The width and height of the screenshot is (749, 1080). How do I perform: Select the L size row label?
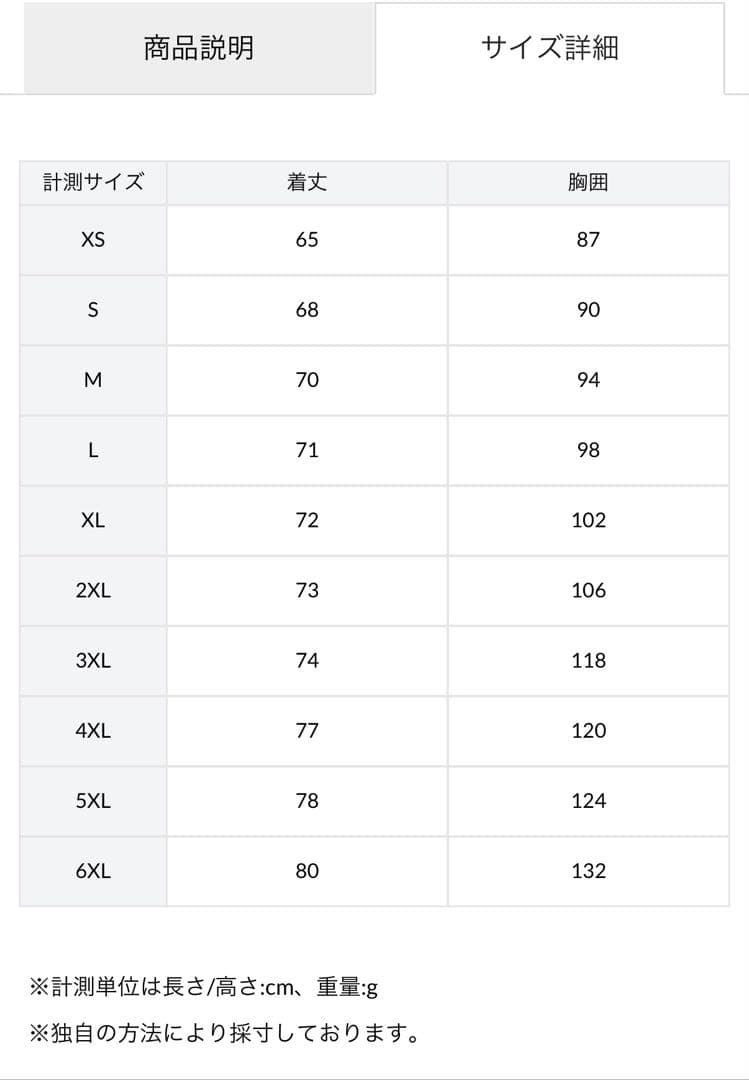93,450
